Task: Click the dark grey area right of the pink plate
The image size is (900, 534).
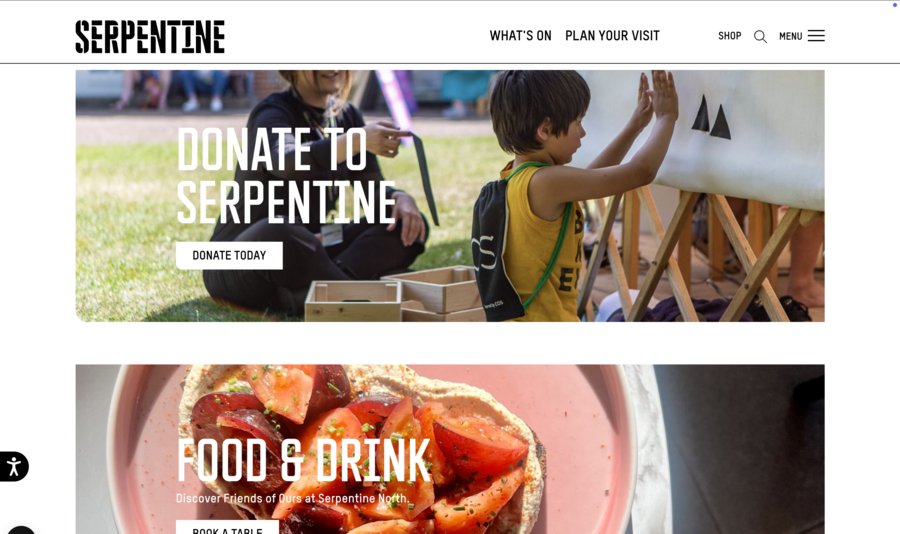Action: coord(740,449)
